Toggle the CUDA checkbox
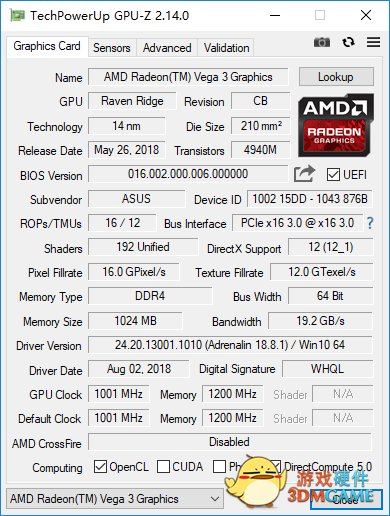Image resolution: width=390 pixels, height=516 pixels. point(163,466)
